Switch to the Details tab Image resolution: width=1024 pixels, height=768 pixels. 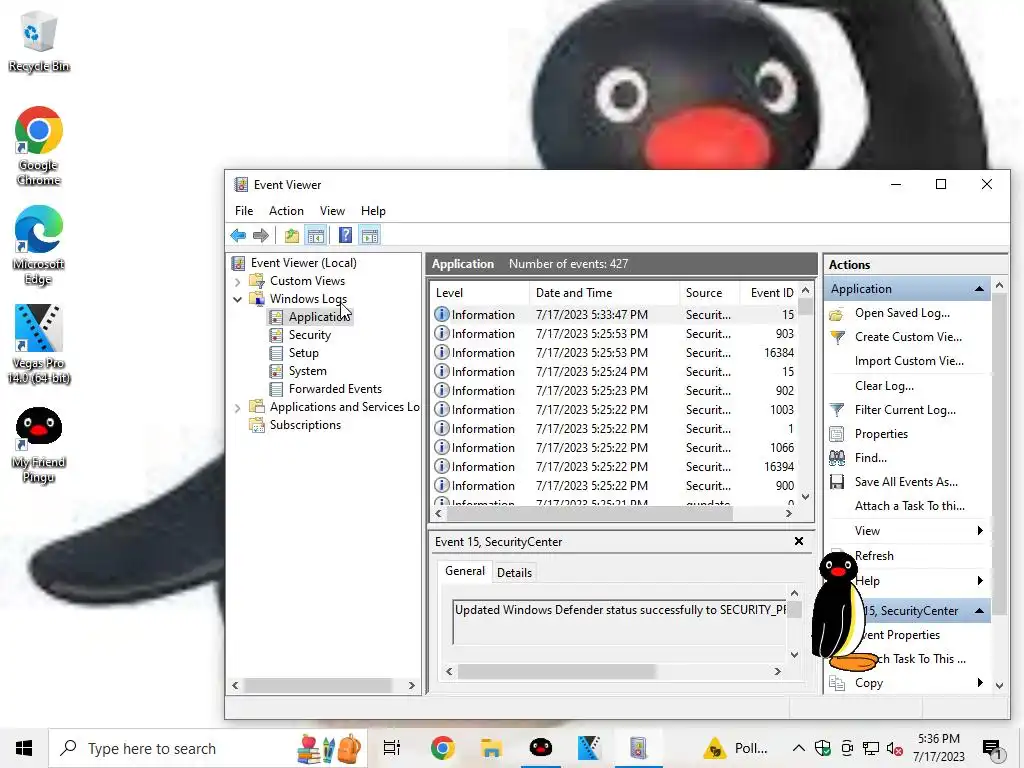[514, 573]
